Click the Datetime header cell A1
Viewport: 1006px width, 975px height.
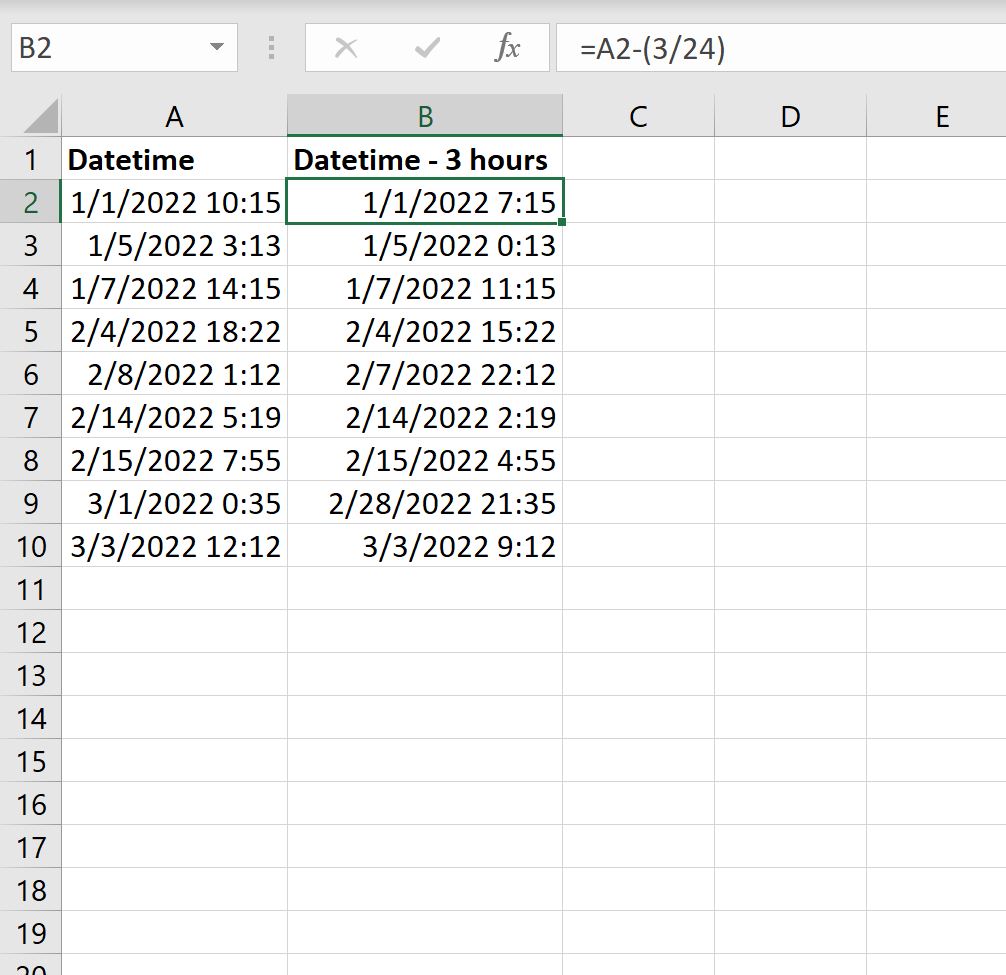coord(174,159)
